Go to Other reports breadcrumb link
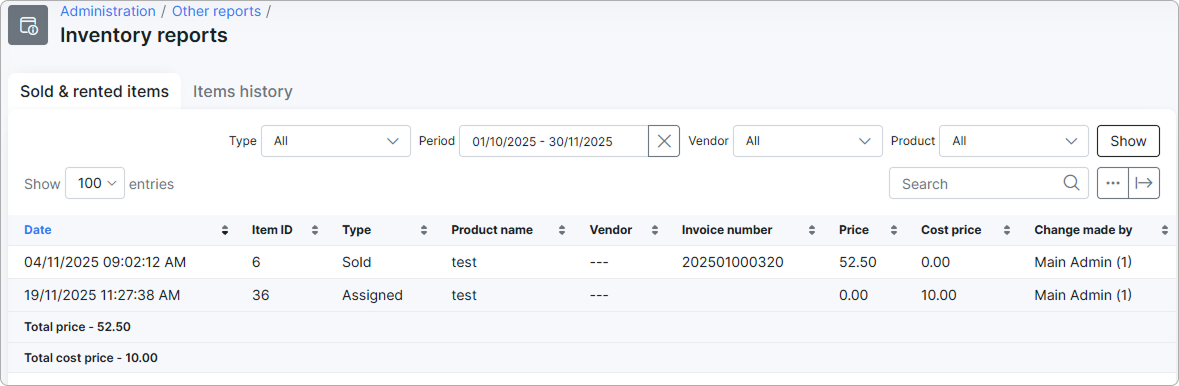The width and height of the screenshot is (1179, 386). point(217,11)
